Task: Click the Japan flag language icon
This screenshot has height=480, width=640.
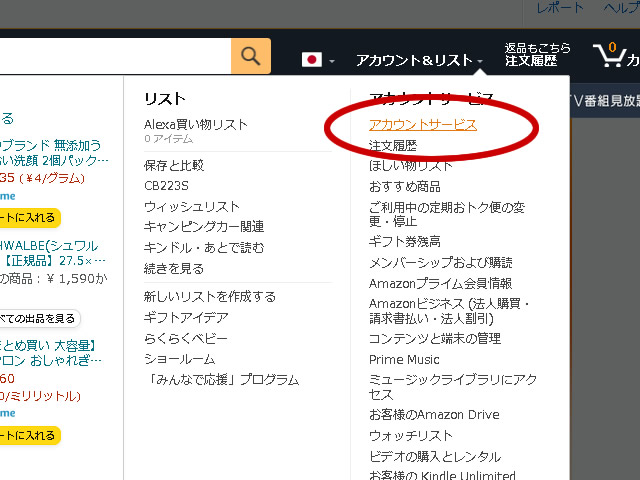Action: click(312, 60)
